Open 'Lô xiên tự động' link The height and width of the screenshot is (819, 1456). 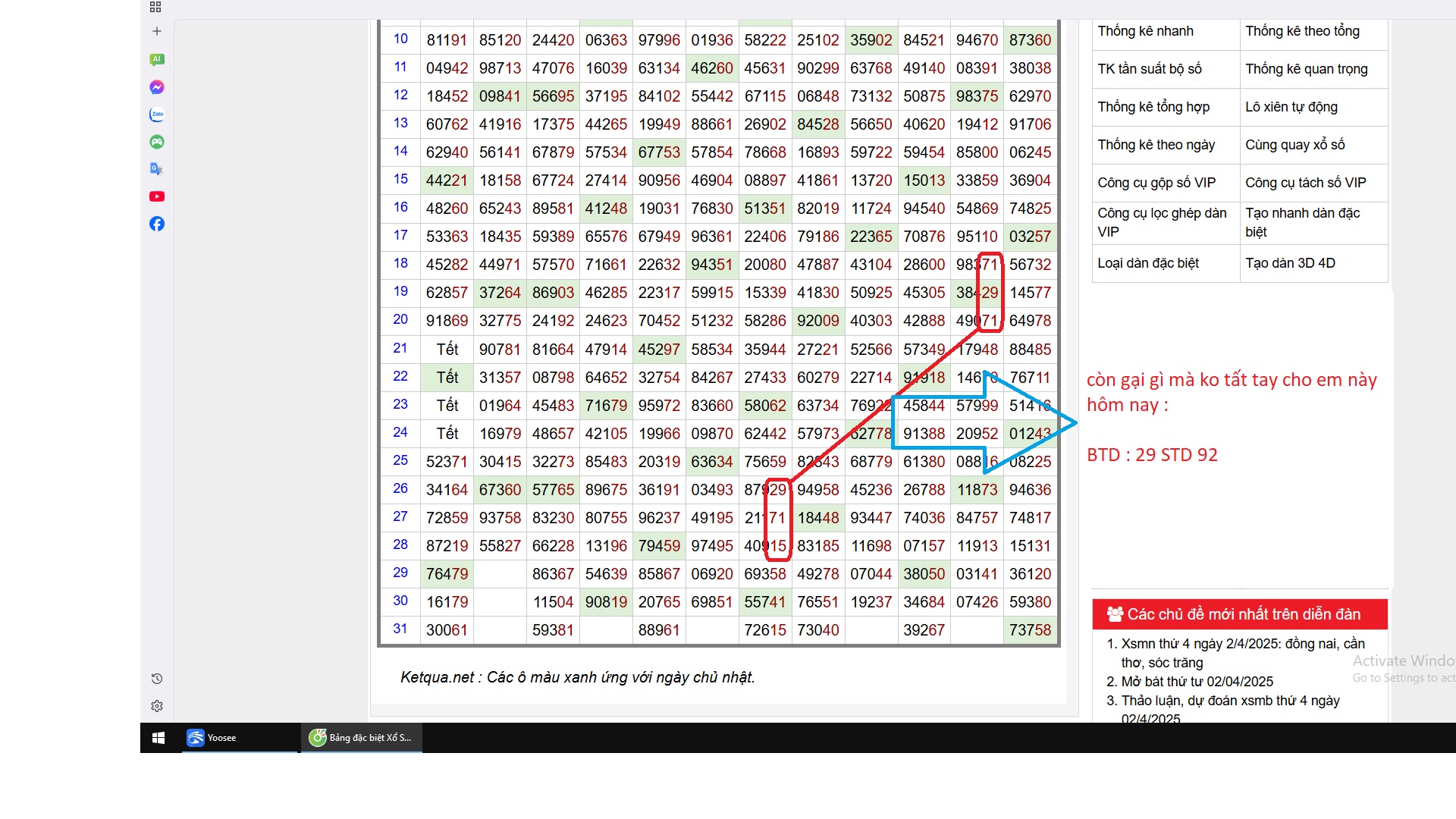tap(1291, 107)
